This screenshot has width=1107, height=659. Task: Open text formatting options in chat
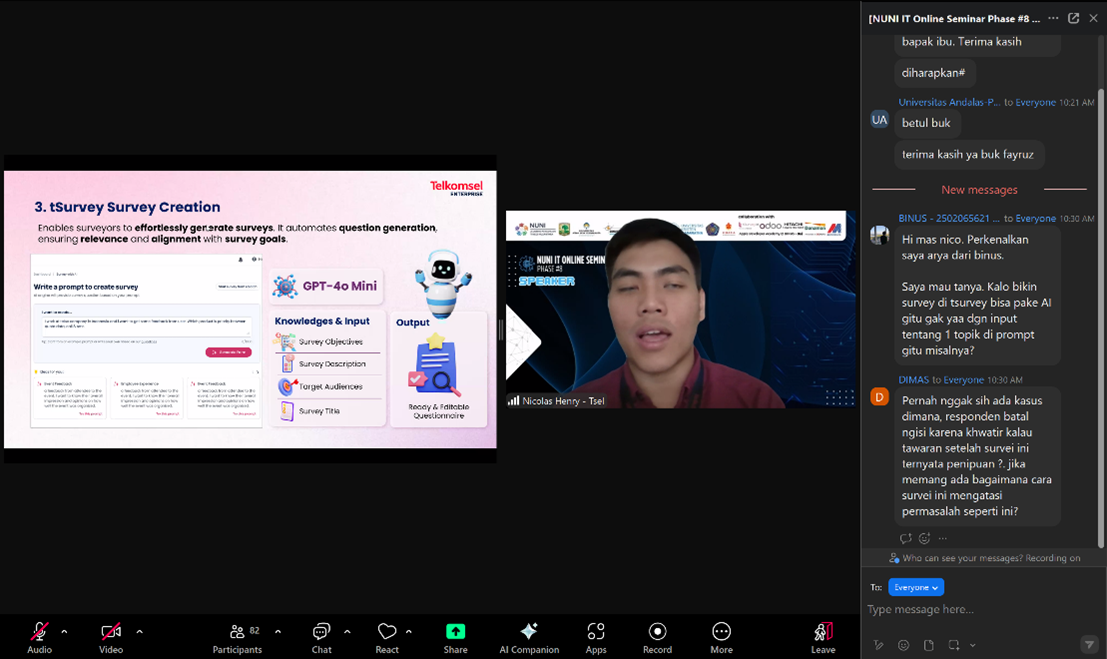pyautogui.click(x=878, y=645)
